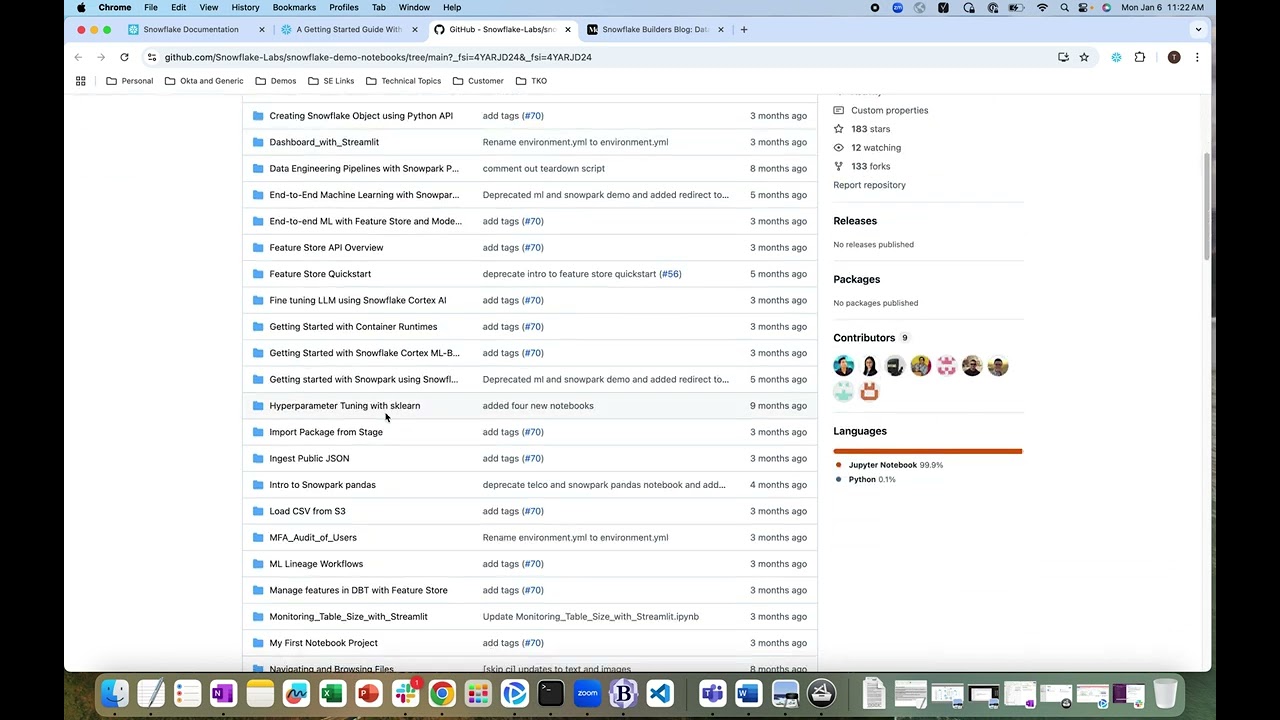This screenshot has height=720, width=1280.
Task: Open the Chrome profile avatar
Action: [1174, 57]
